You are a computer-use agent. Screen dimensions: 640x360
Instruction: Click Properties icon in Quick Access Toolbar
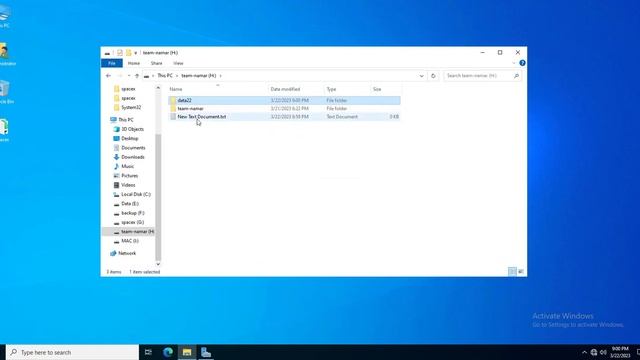click(120, 53)
